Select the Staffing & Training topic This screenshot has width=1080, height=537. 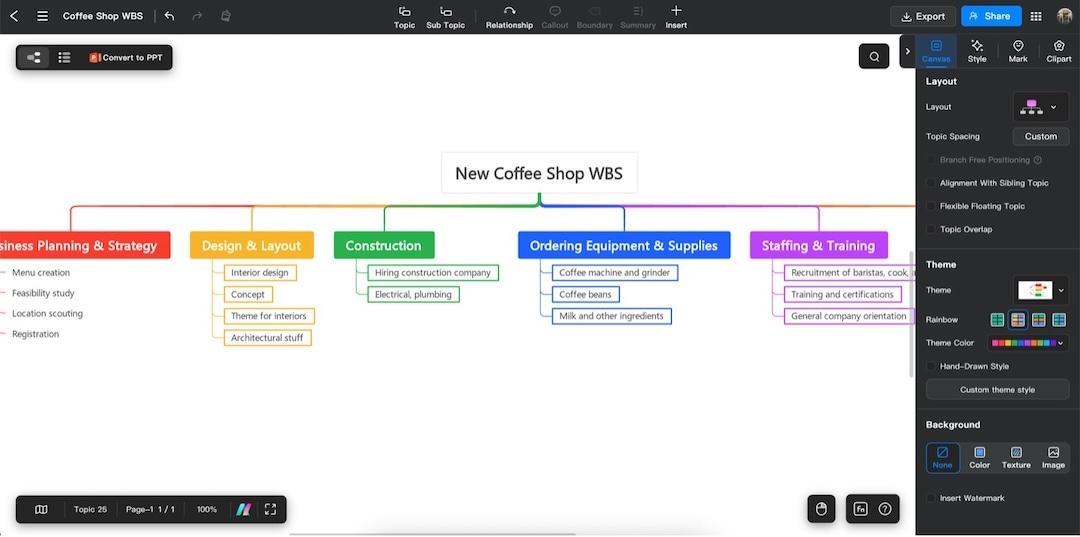pyautogui.click(x=818, y=245)
